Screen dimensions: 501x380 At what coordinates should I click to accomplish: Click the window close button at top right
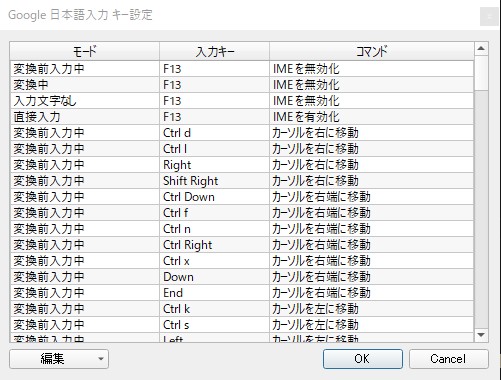click(489, 16)
